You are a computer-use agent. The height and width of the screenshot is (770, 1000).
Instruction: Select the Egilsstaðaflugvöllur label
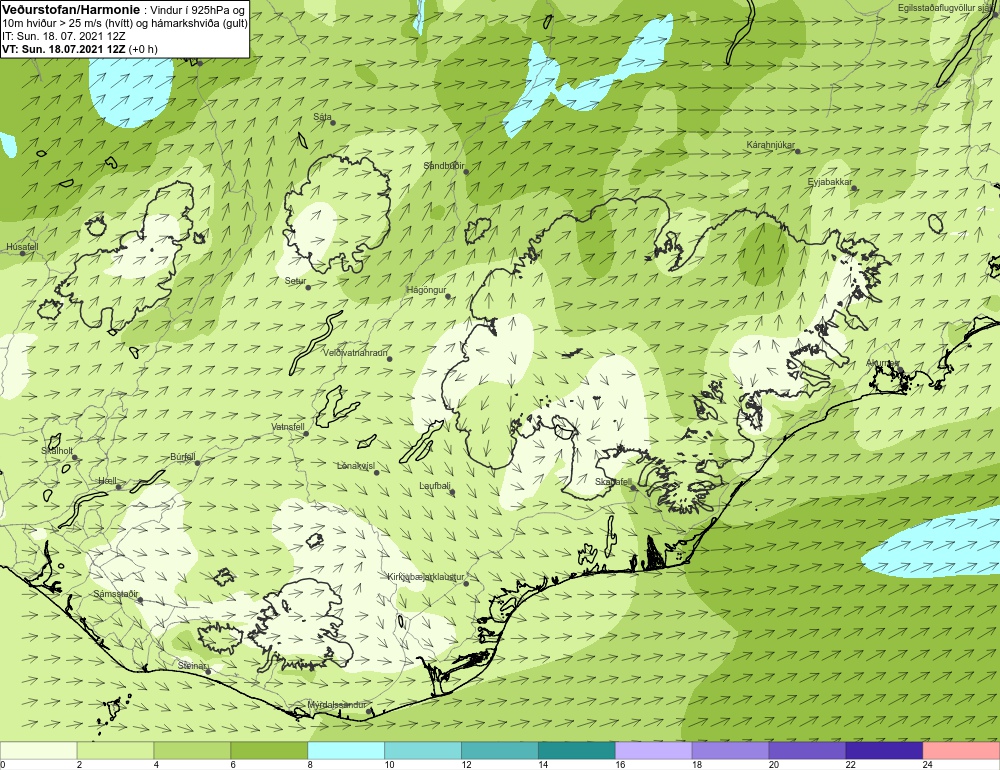[946, 8]
